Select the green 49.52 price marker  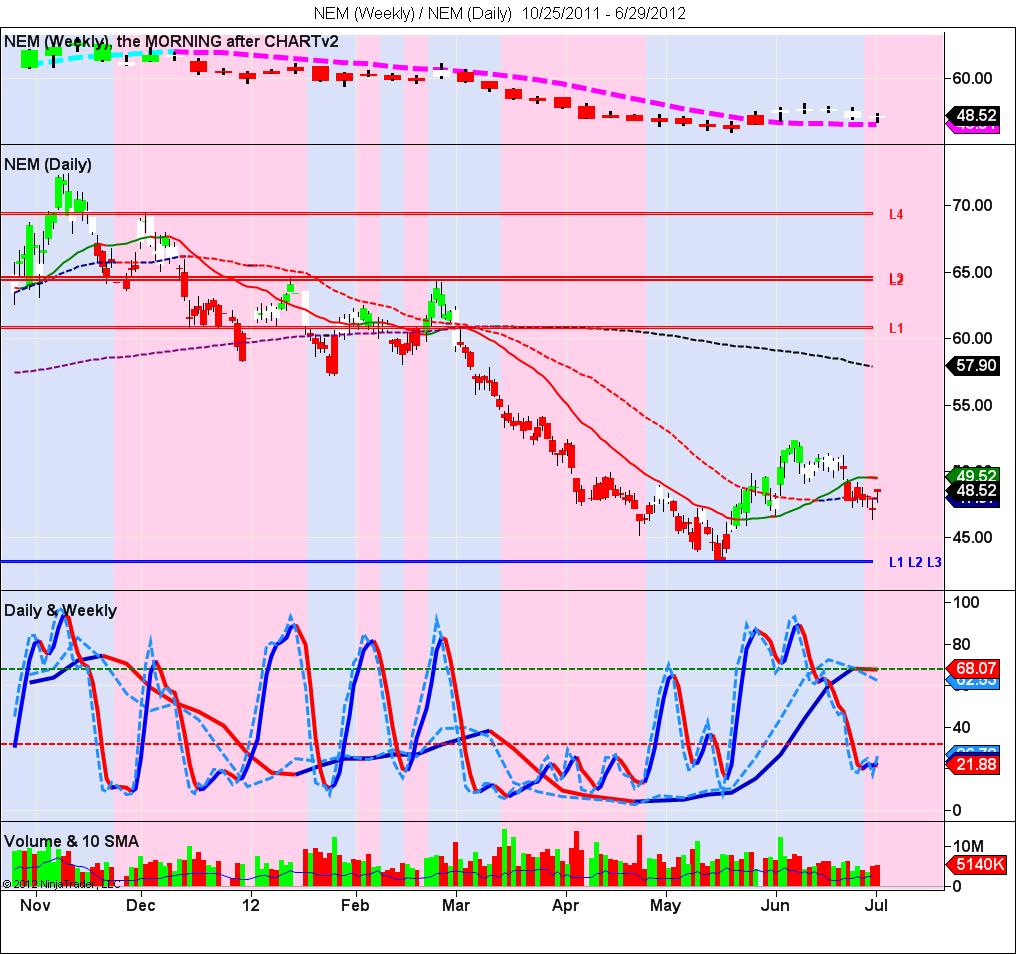tap(973, 476)
